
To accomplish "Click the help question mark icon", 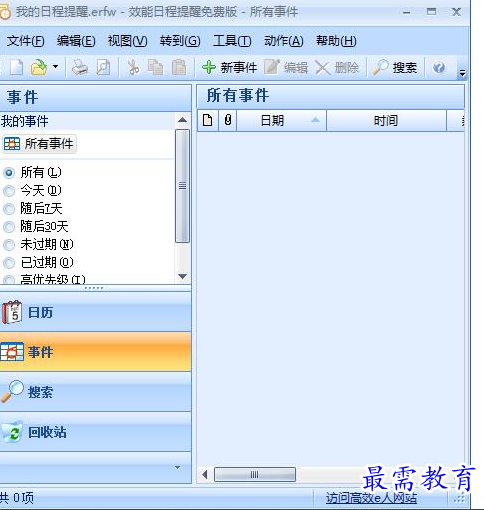I will [x=439, y=68].
